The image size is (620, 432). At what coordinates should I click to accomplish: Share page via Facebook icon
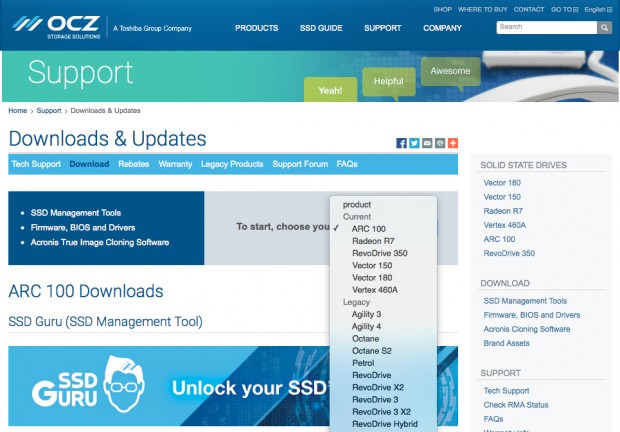coord(401,143)
